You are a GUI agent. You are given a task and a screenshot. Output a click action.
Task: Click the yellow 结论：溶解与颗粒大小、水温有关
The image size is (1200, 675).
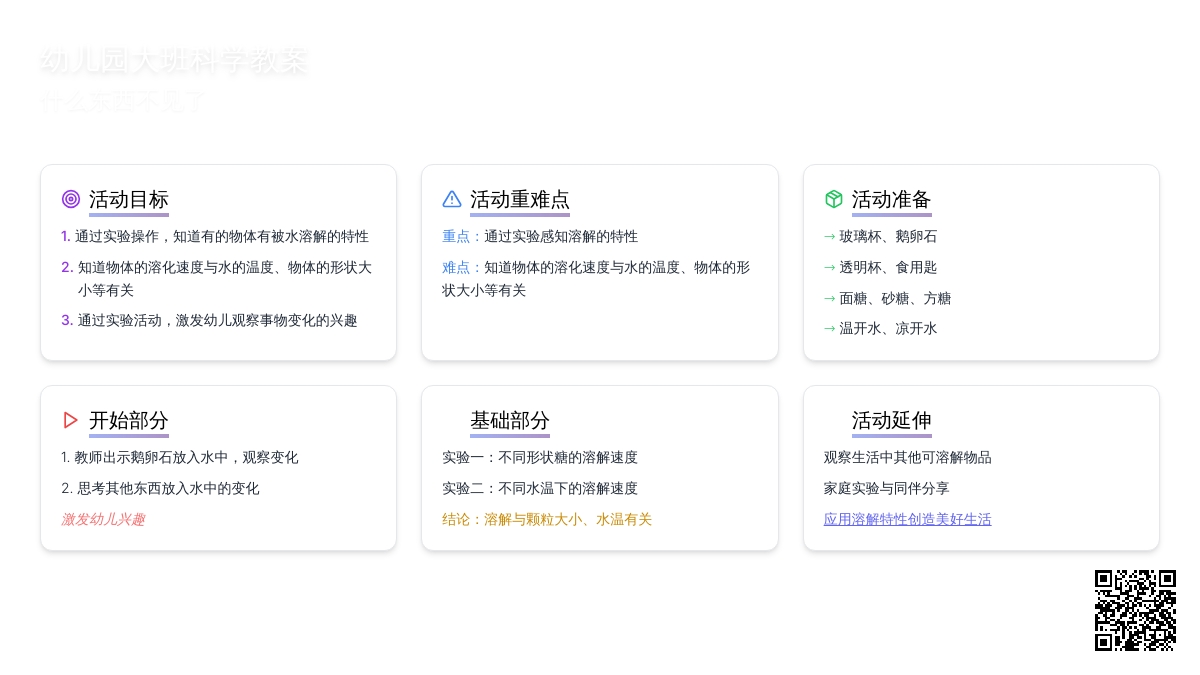(x=547, y=519)
